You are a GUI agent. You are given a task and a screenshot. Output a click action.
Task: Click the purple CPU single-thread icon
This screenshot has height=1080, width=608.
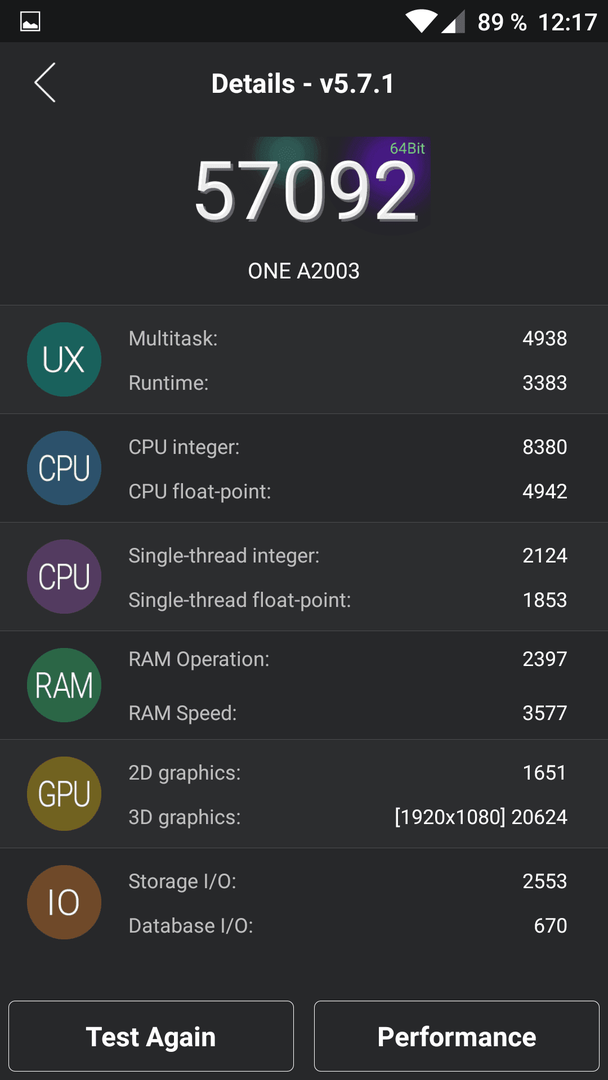coord(64,577)
